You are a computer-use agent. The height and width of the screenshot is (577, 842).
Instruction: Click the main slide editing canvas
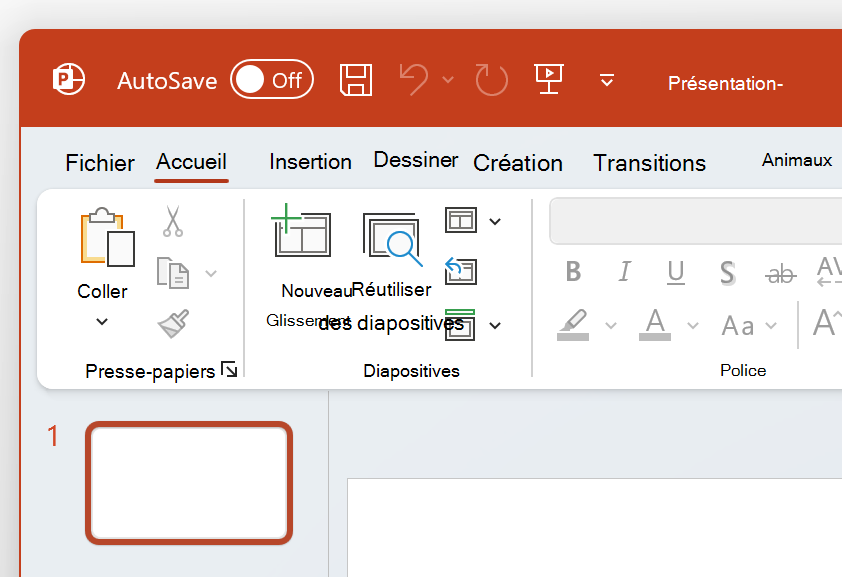594,527
